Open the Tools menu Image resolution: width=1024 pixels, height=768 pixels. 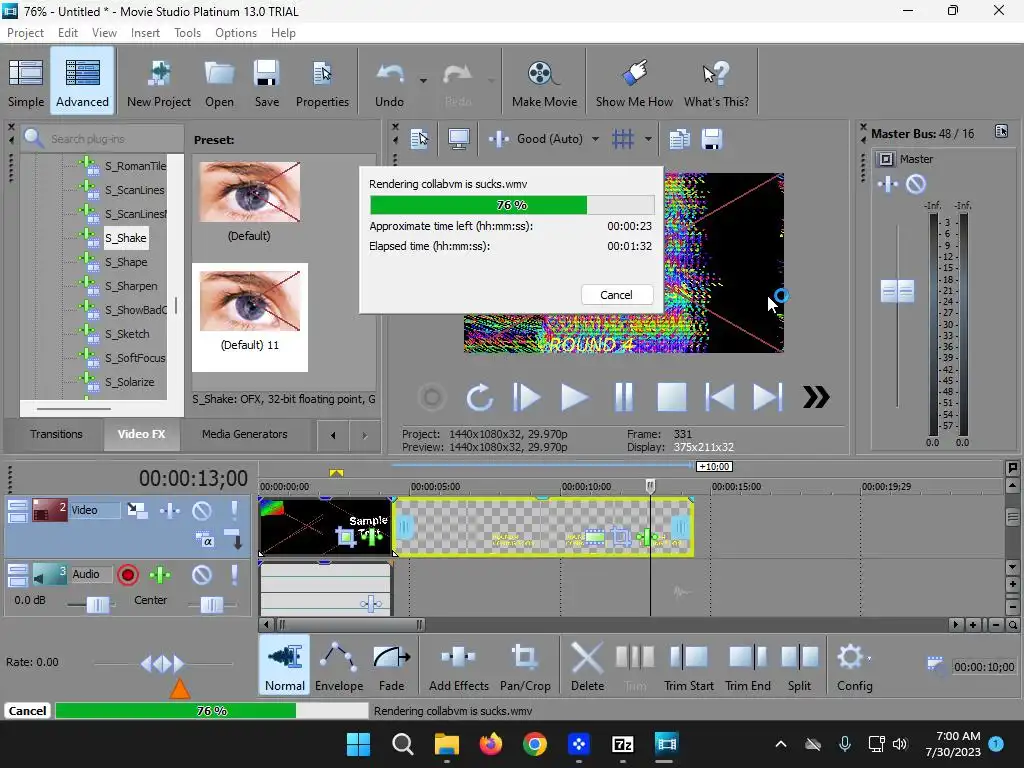(187, 33)
